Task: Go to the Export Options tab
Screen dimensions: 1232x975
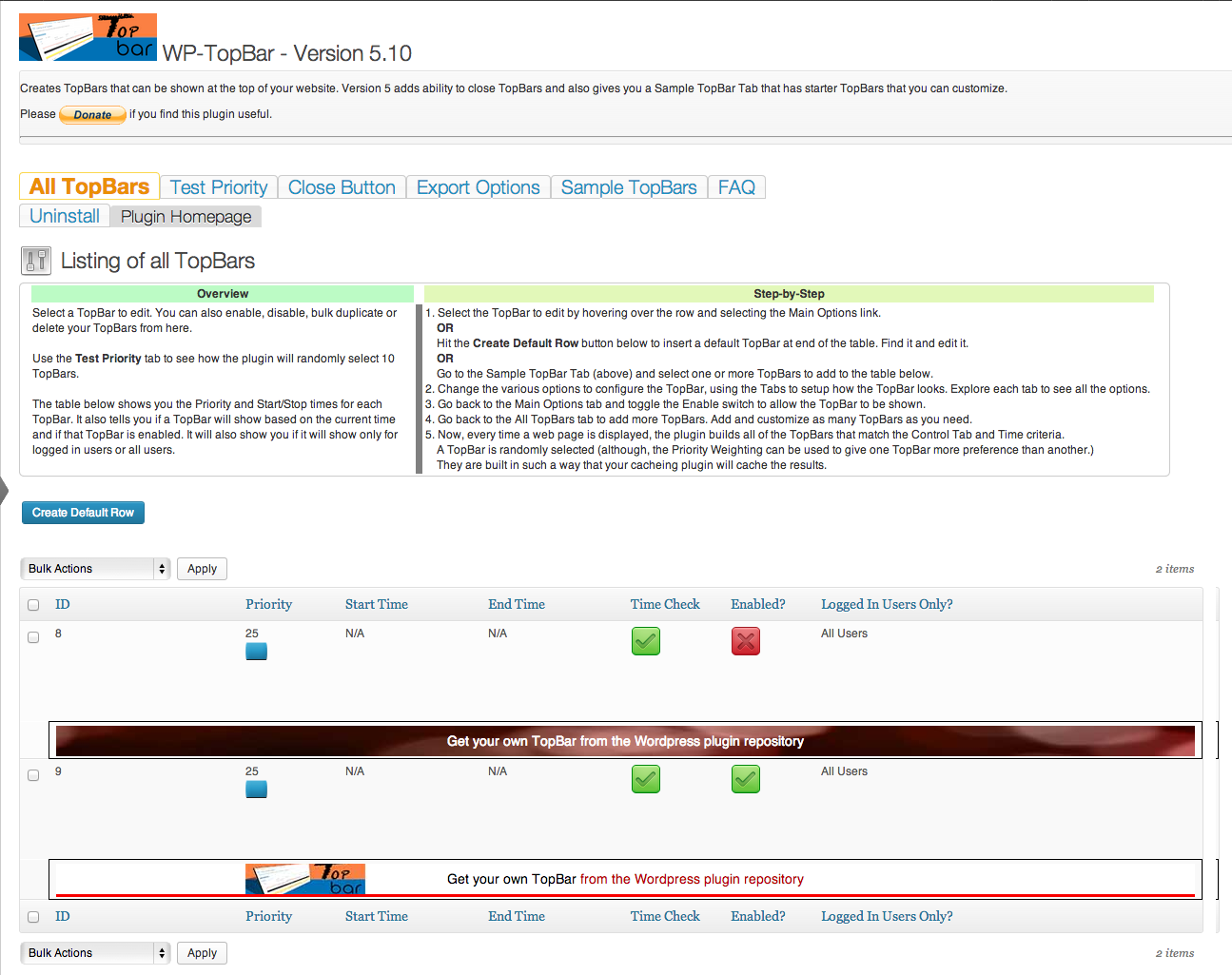Action: 479,187
